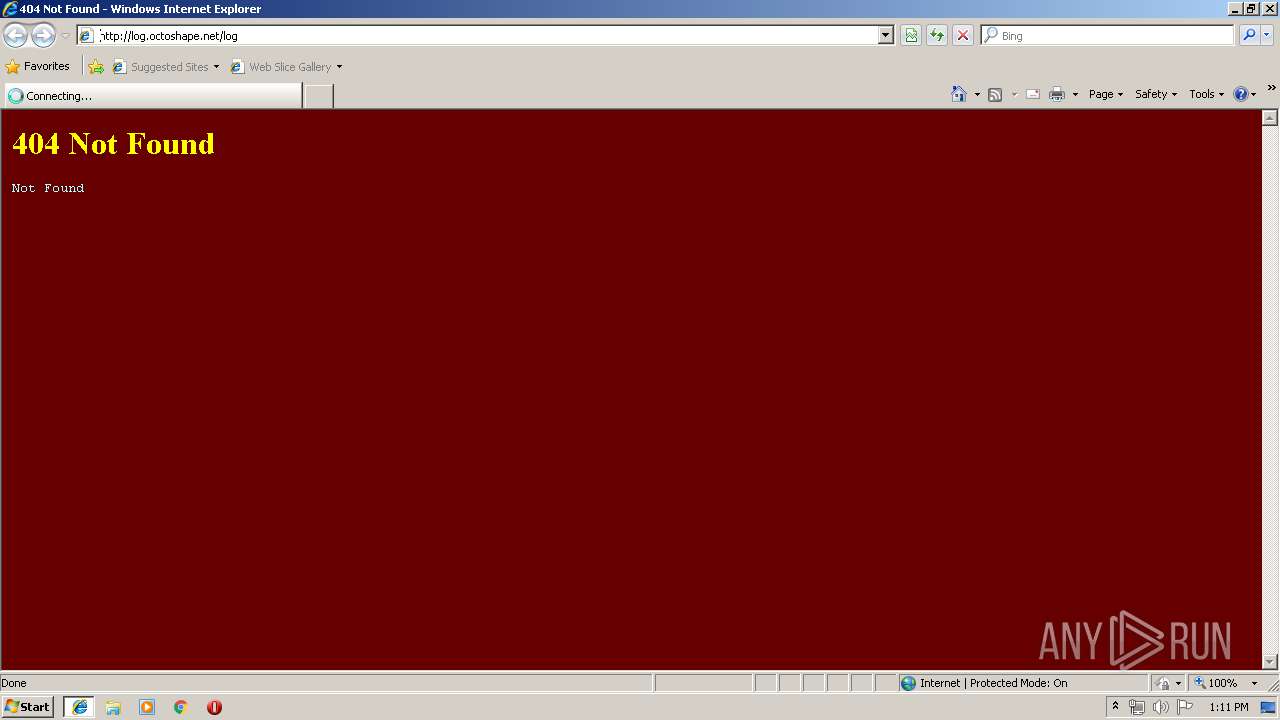Click the 100% zoom level button
Screen dimensions: 1280x720
click(1216, 684)
